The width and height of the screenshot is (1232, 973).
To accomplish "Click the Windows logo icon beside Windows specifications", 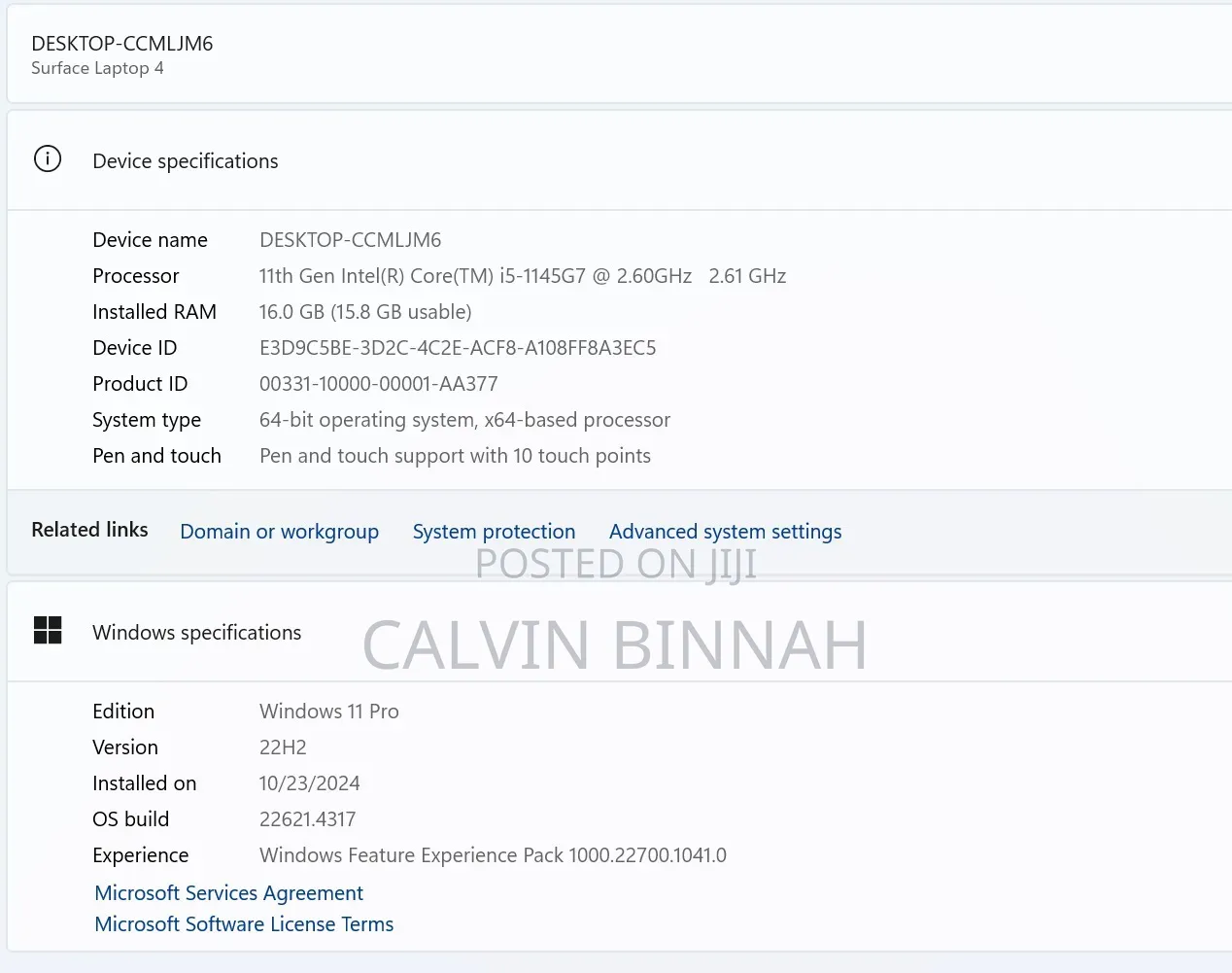I will tap(48, 630).
